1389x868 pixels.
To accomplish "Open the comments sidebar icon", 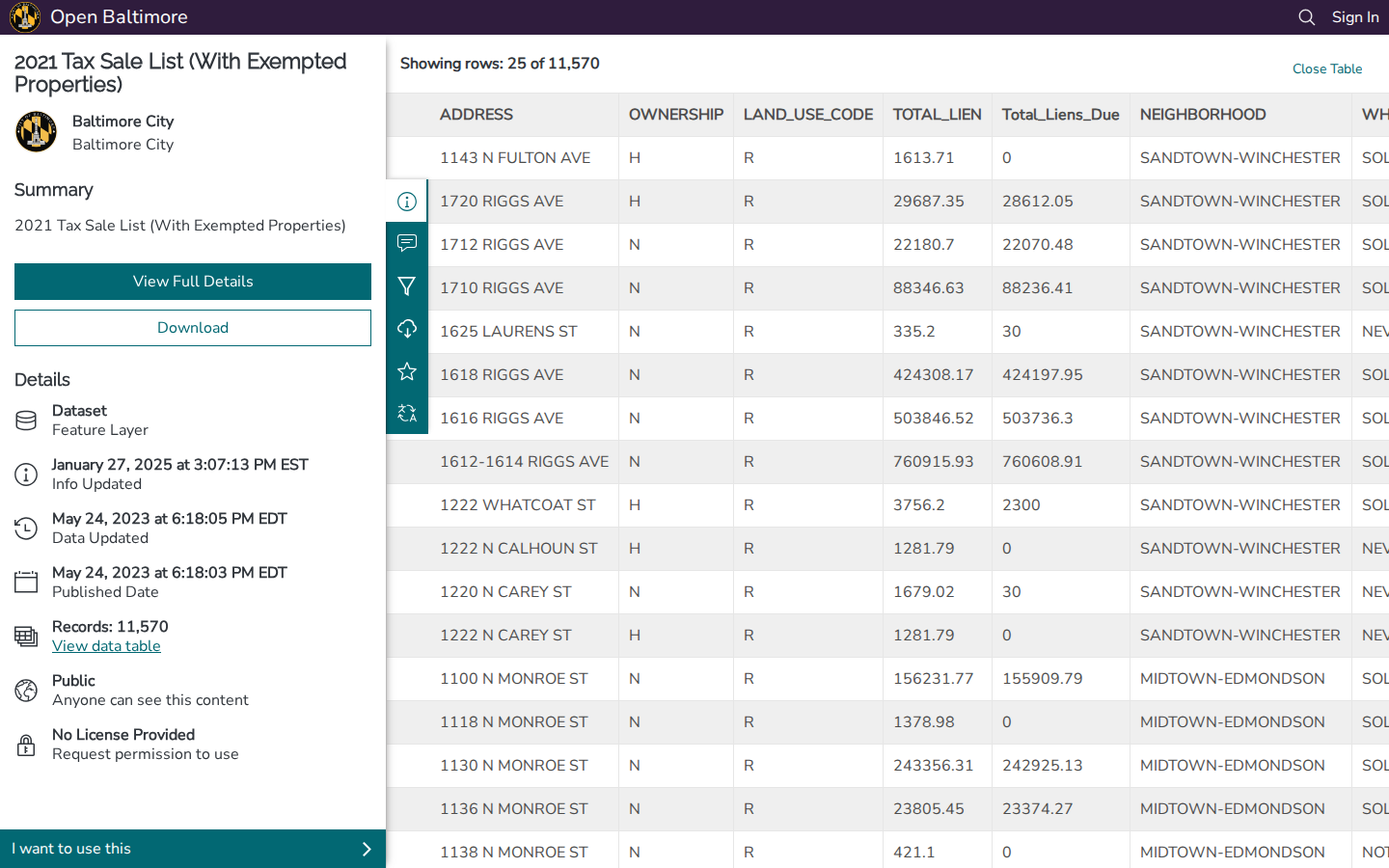I will tap(407, 243).
